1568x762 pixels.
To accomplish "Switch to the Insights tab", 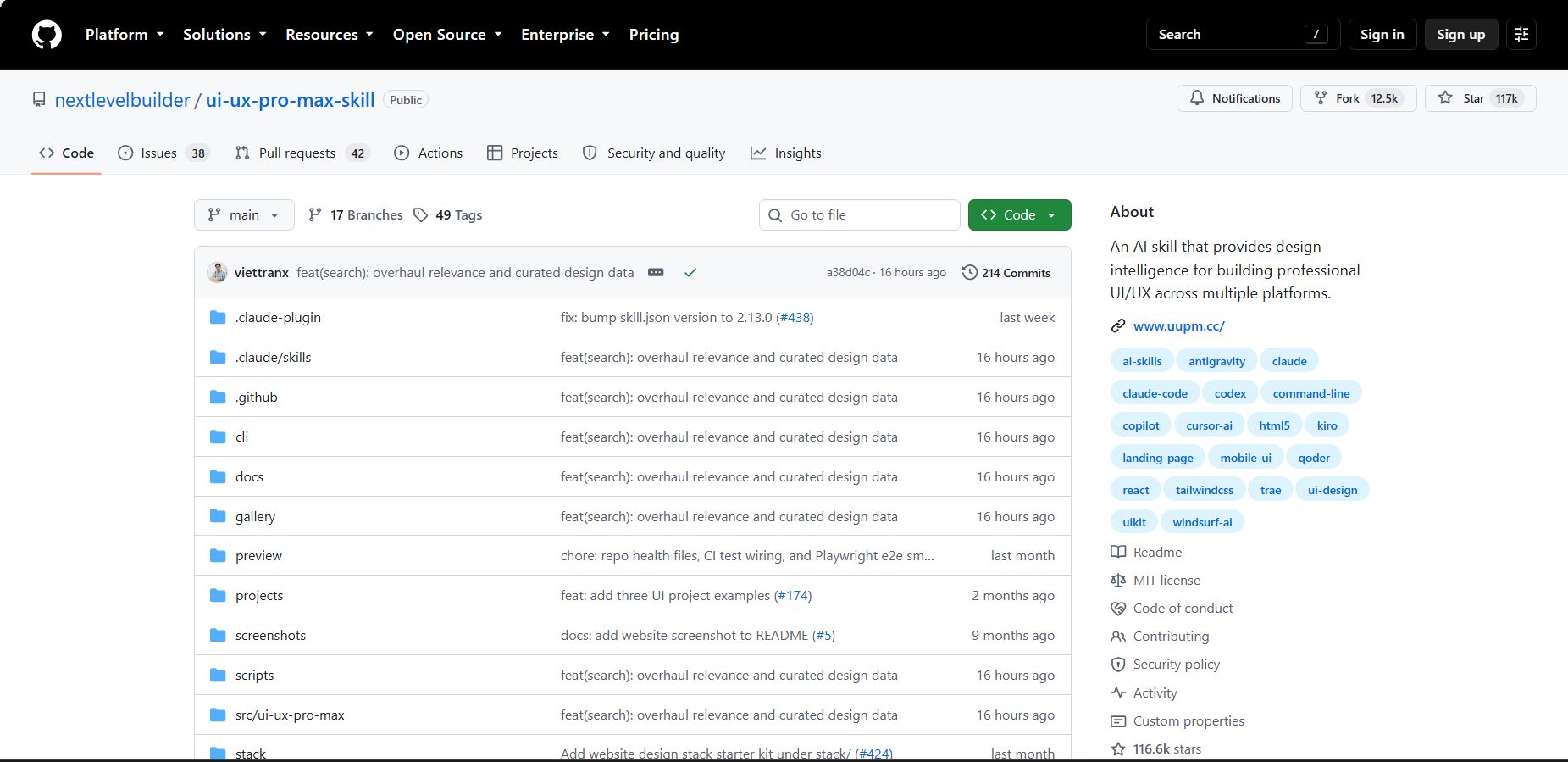I will pos(786,153).
